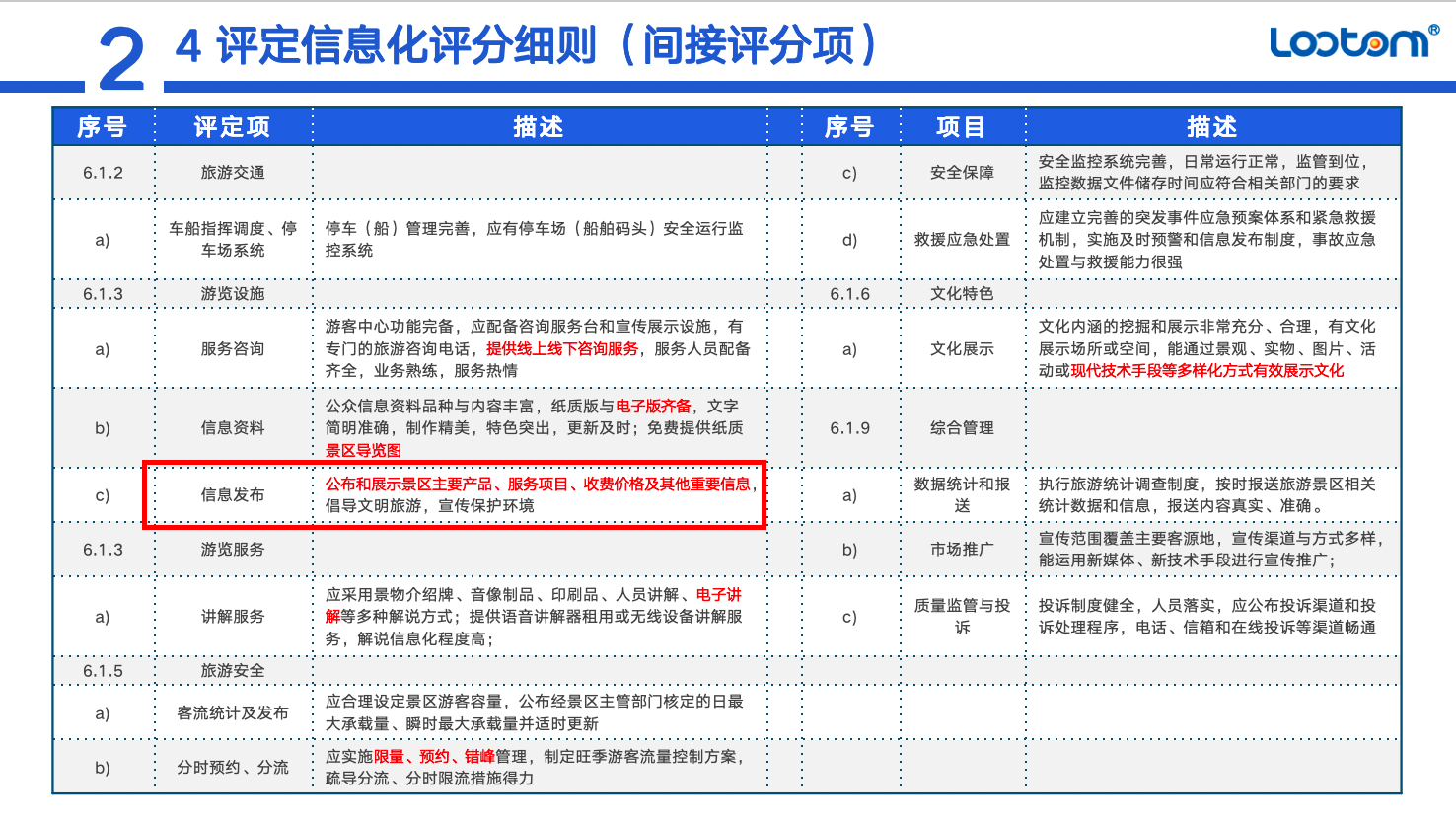The width and height of the screenshot is (1456, 821).
Task: Click the 质量监管与投诉 cell
Action: [962, 617]
